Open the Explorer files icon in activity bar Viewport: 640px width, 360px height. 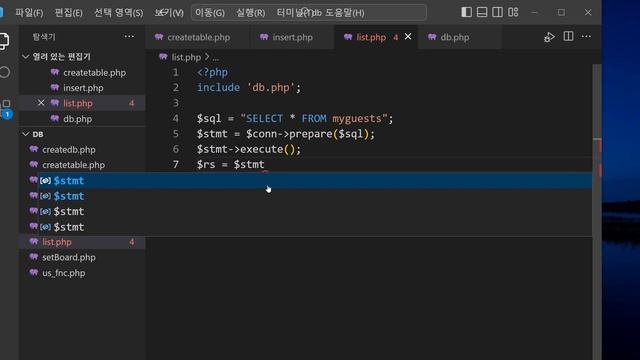(4, 41)
